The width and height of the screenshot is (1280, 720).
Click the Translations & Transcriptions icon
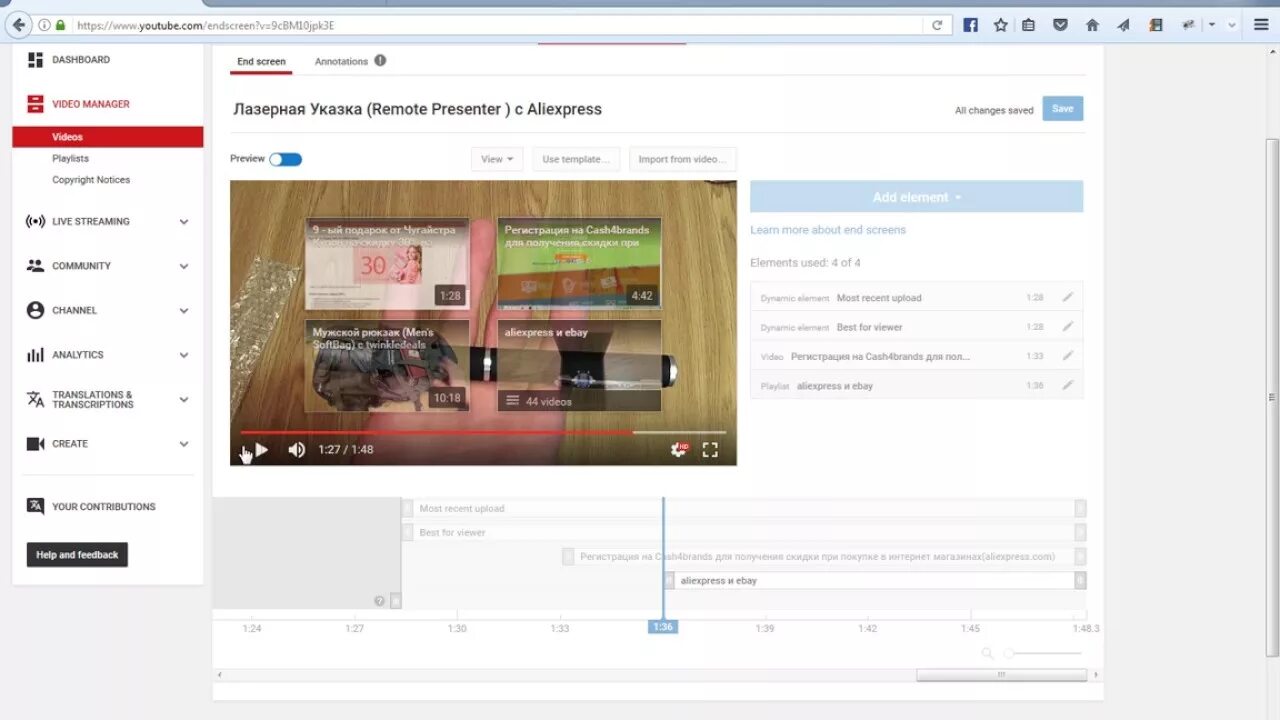[x=35, y=400]
